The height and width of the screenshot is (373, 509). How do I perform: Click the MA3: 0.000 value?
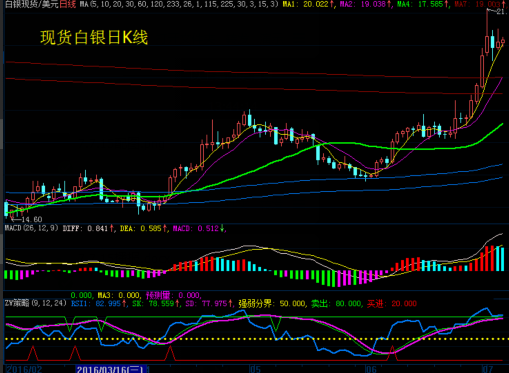click(x=118, y=295)
